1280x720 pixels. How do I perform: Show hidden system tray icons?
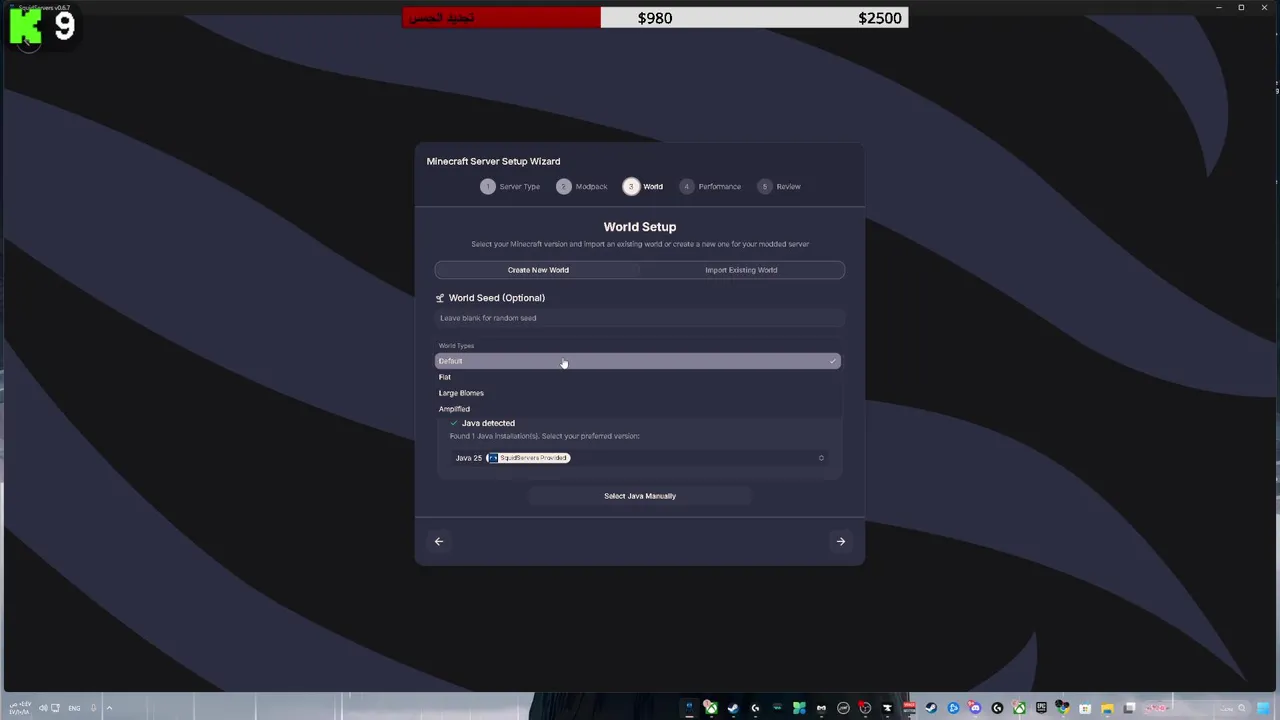(x=109, y=708)
